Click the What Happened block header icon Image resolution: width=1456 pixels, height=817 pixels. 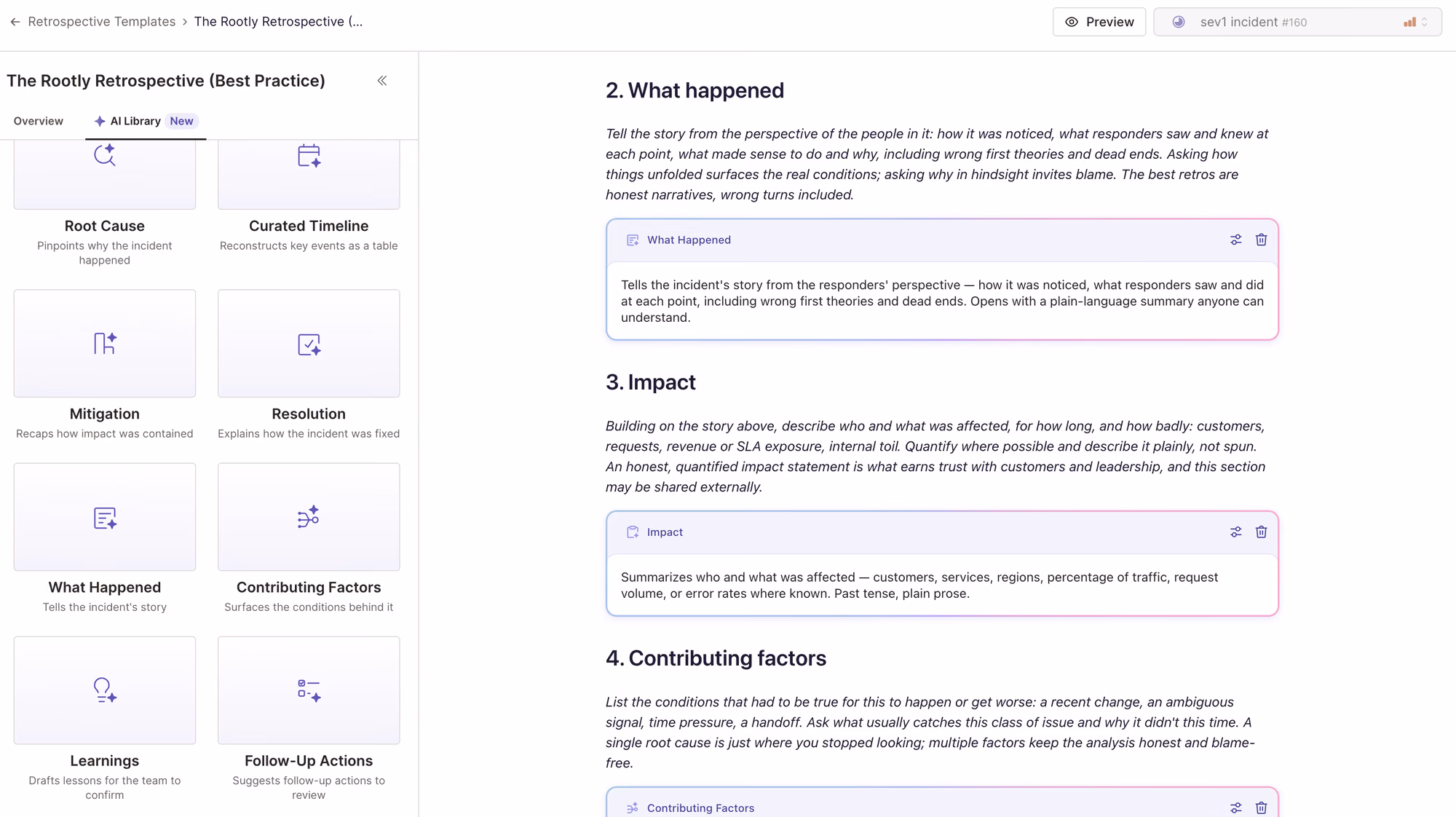tap(633, 240)
